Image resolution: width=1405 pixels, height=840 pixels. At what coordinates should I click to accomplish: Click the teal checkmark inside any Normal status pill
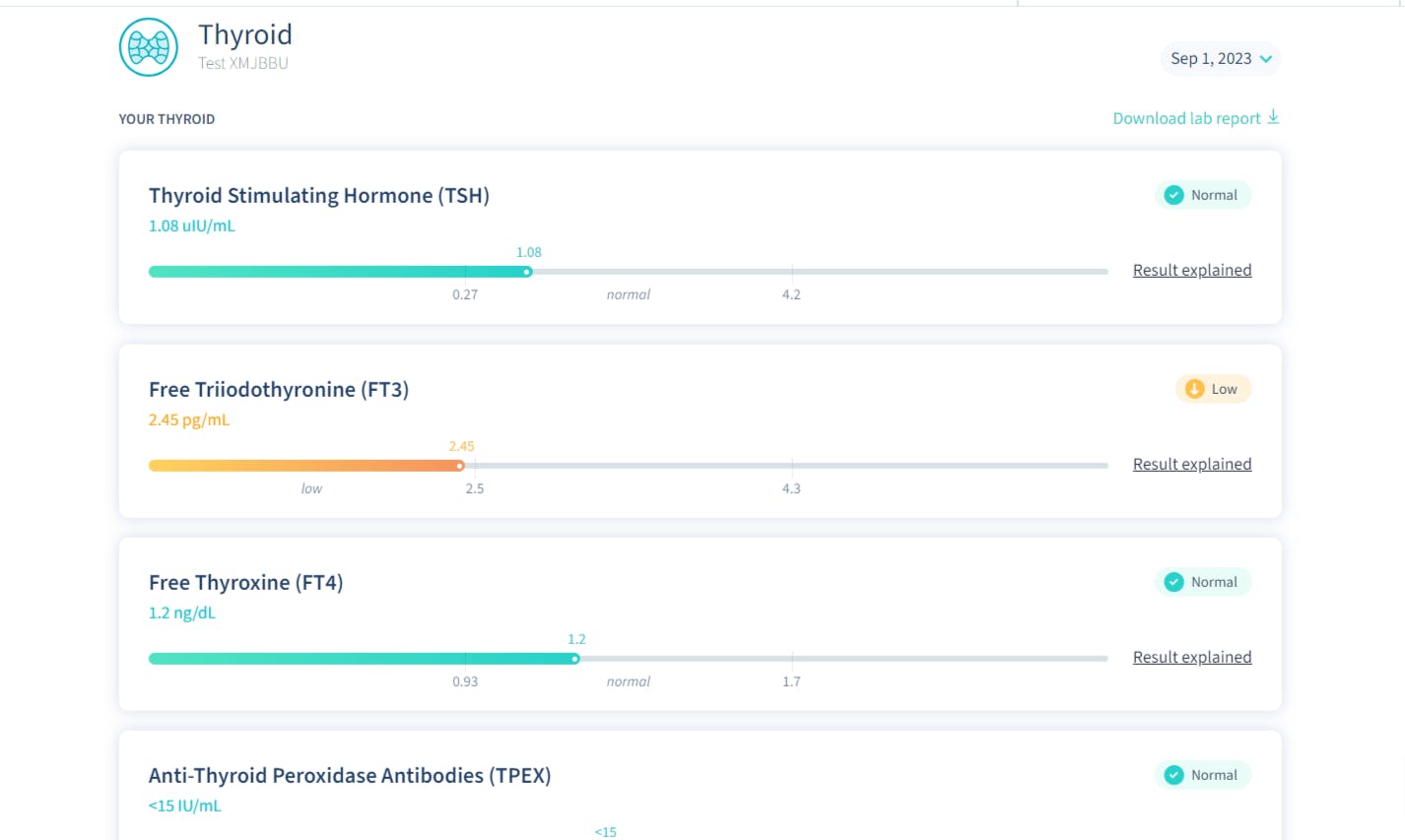pos(1173,195)
